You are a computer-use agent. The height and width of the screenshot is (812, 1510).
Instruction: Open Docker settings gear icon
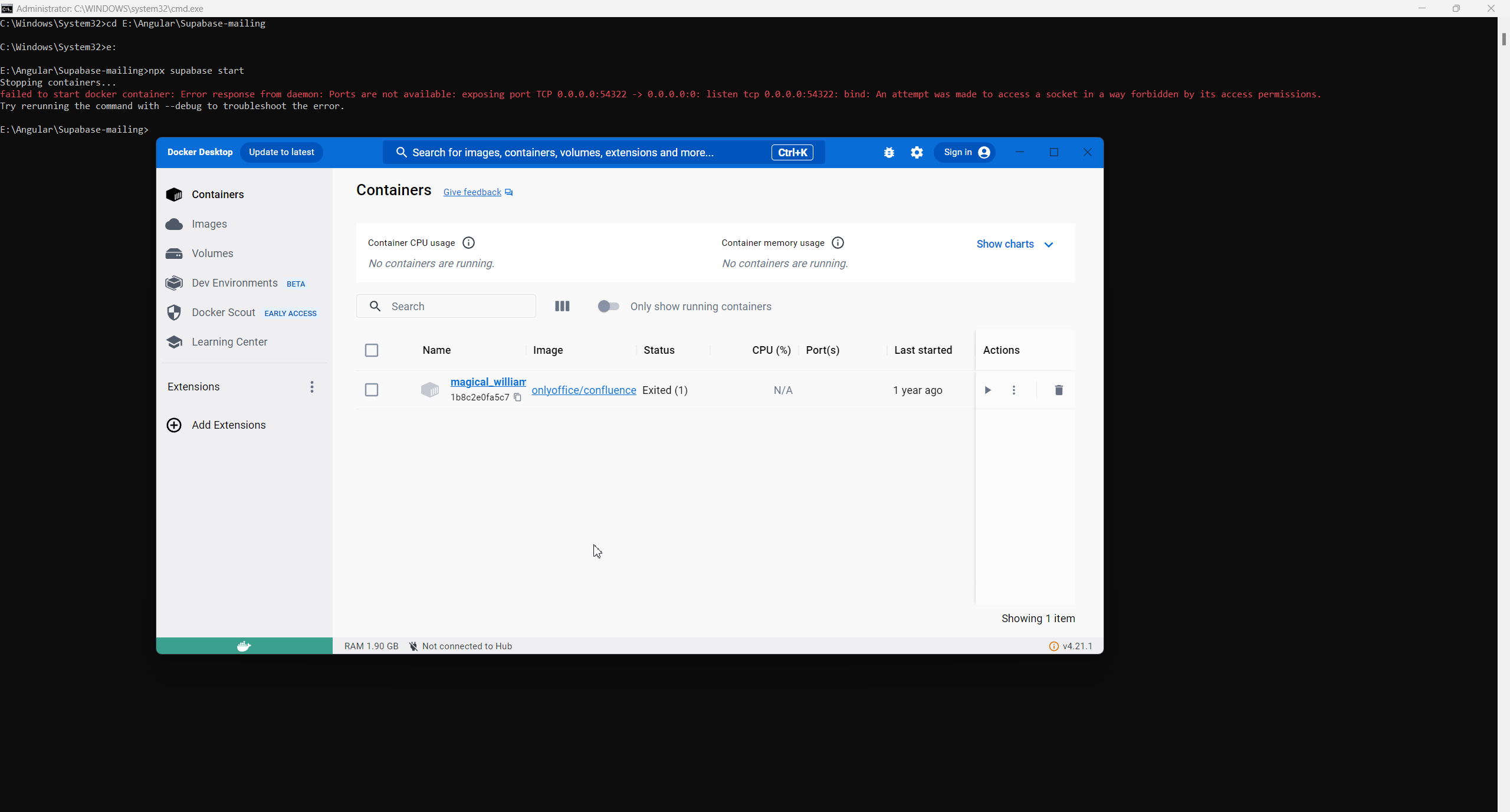[x=917, y=153]
